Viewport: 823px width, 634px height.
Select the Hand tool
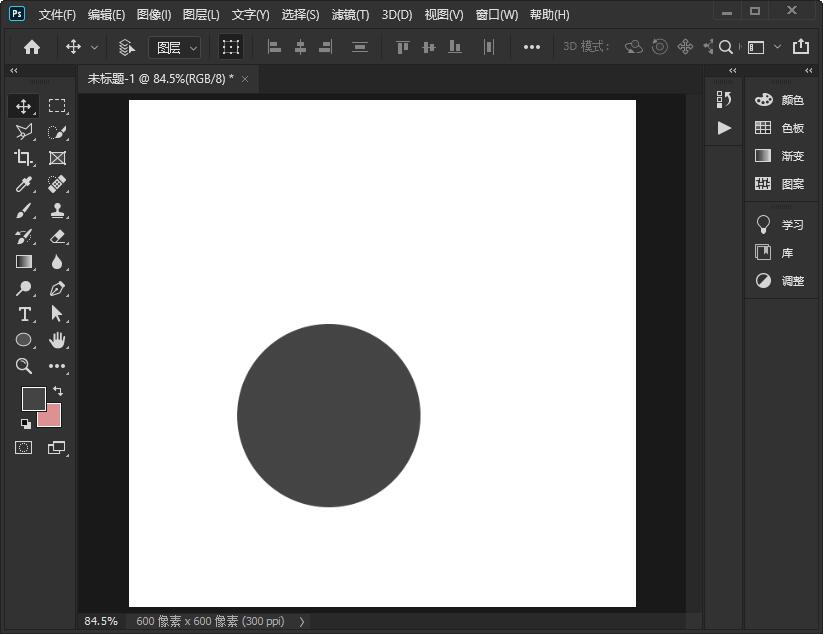point(57,340)
